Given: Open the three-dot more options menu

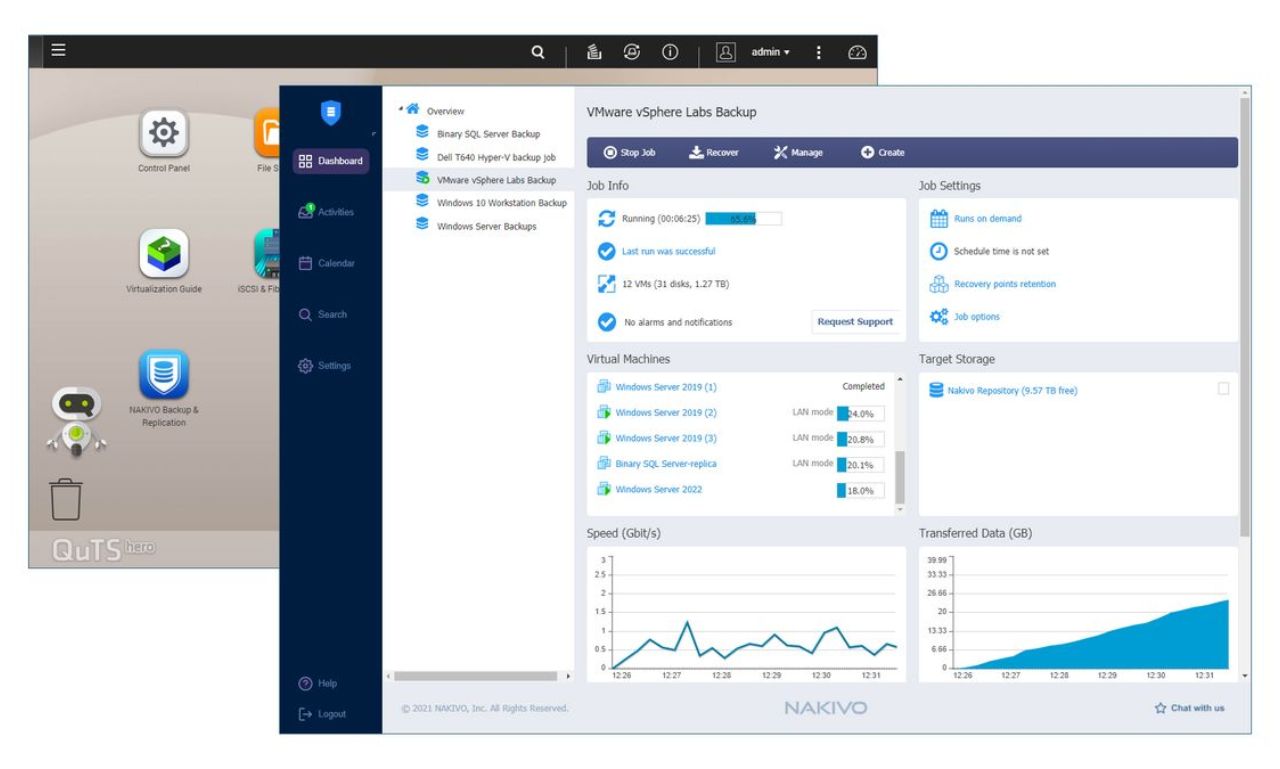Looking at the screenshot, I should tap(820, 53).
